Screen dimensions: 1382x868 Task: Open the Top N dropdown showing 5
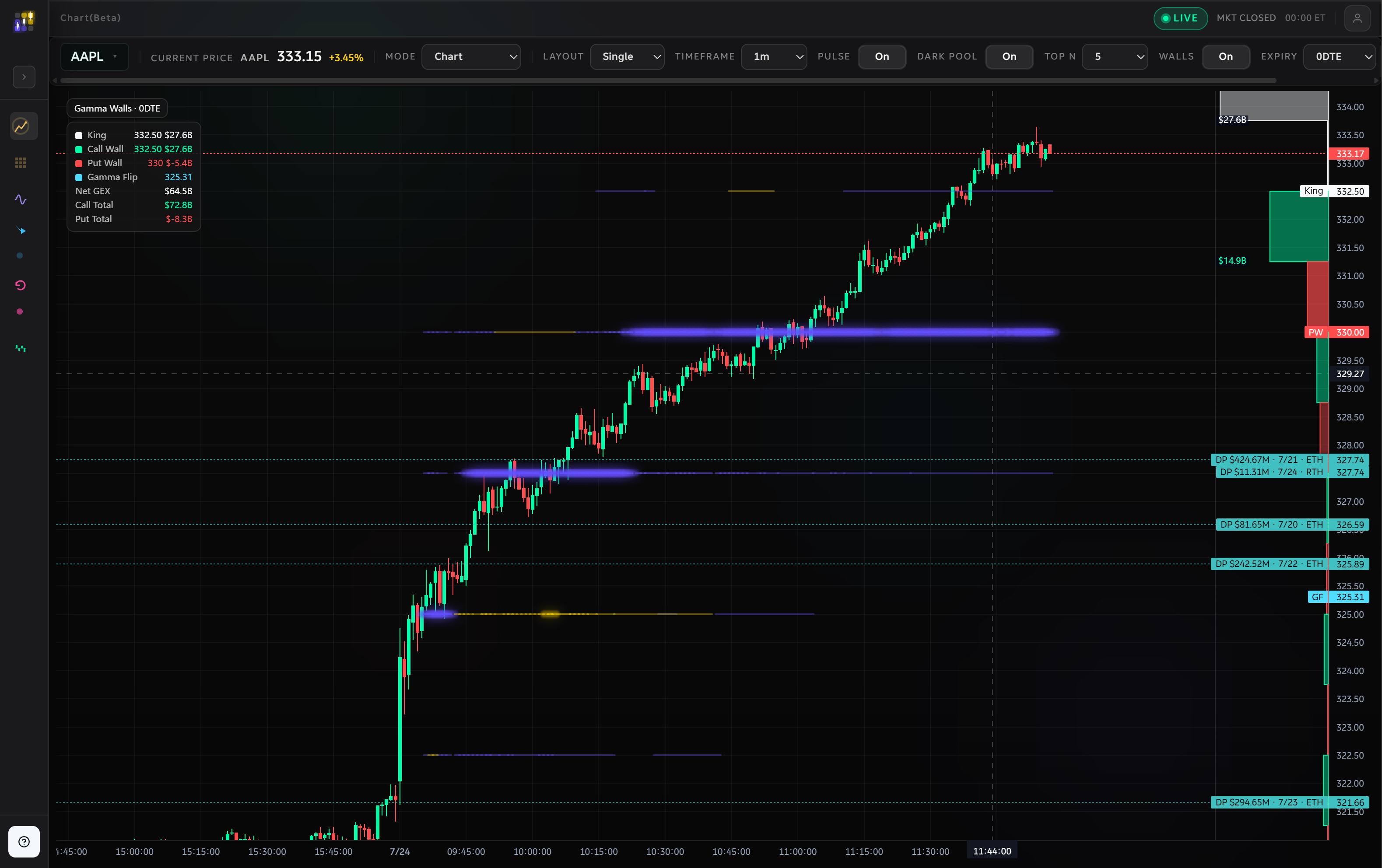pos(1115,57)
